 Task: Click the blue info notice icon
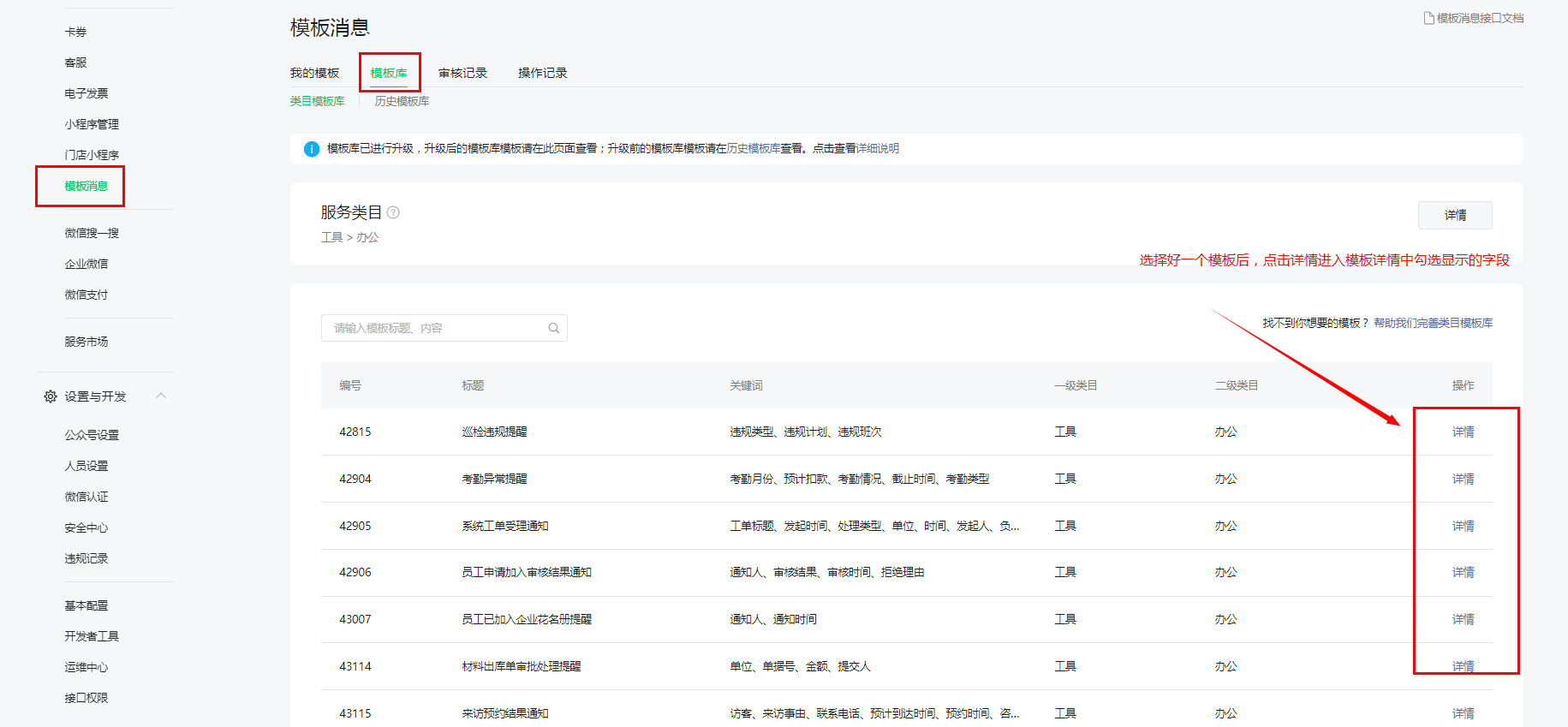pos(312,149)
